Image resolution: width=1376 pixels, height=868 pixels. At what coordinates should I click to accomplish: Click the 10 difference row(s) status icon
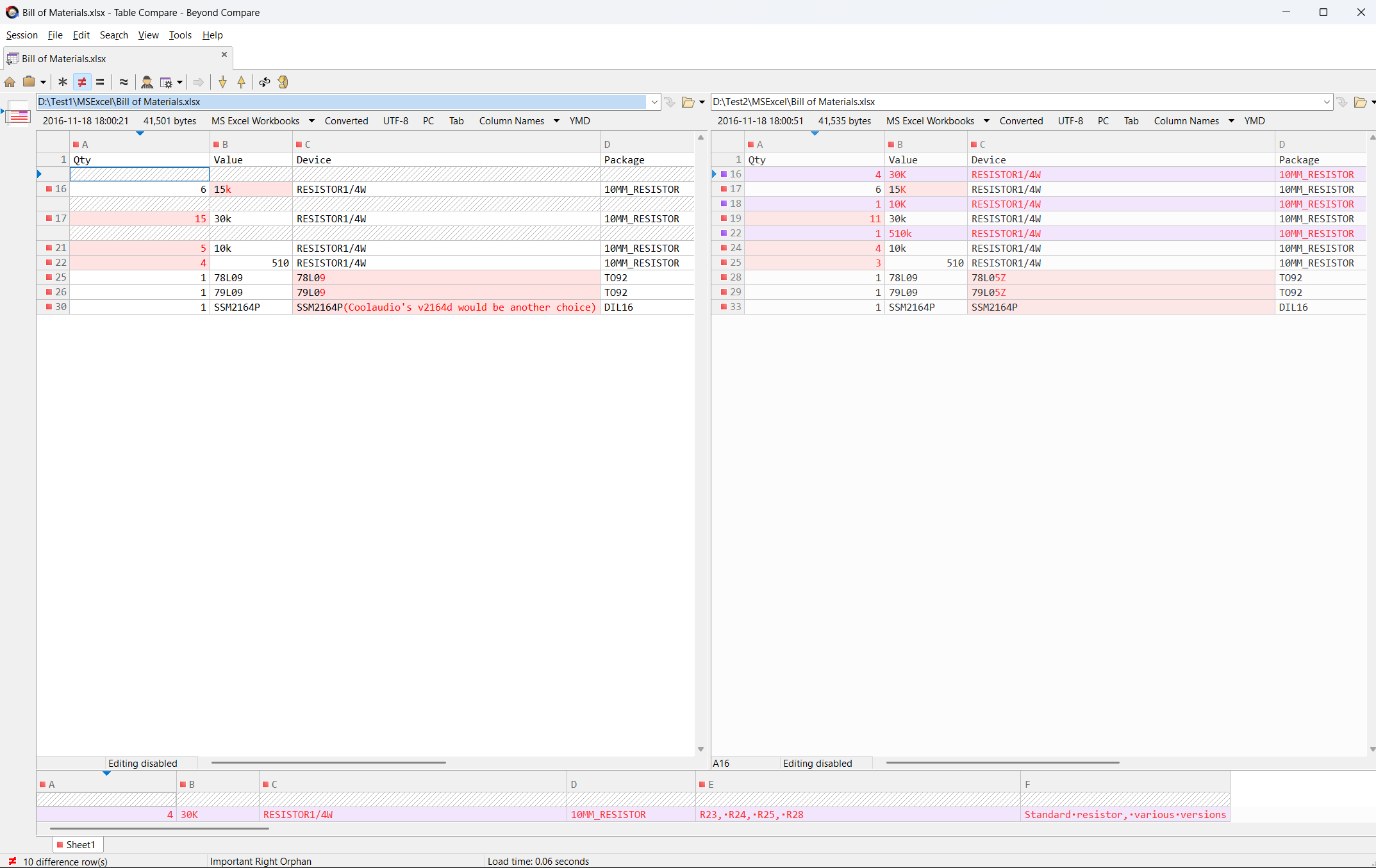point(12,861)
